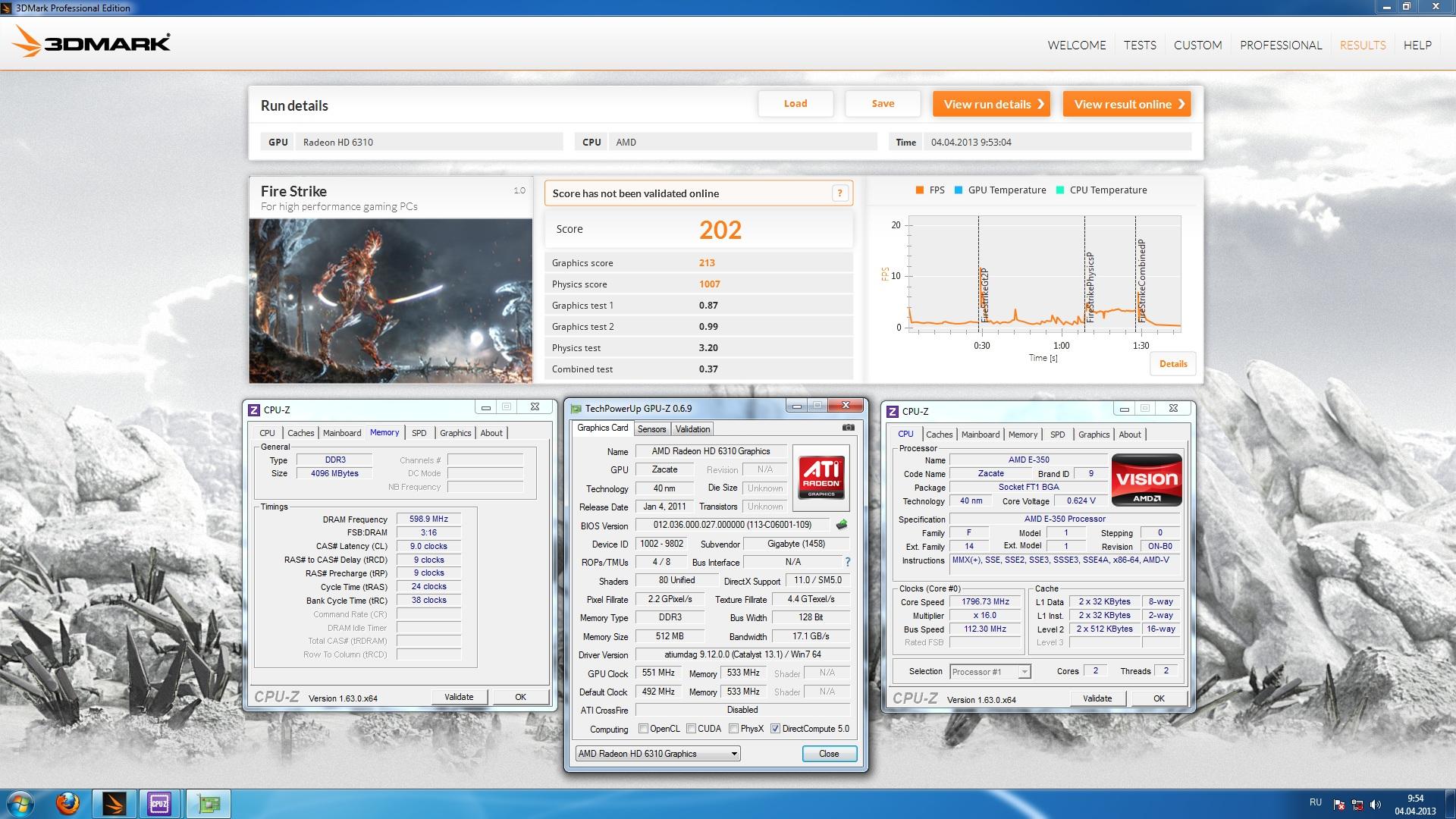This screenshot has width=1456, height=819.
Task: Click the question mark help icon next to validation message
Action: [x=839, y=193]
